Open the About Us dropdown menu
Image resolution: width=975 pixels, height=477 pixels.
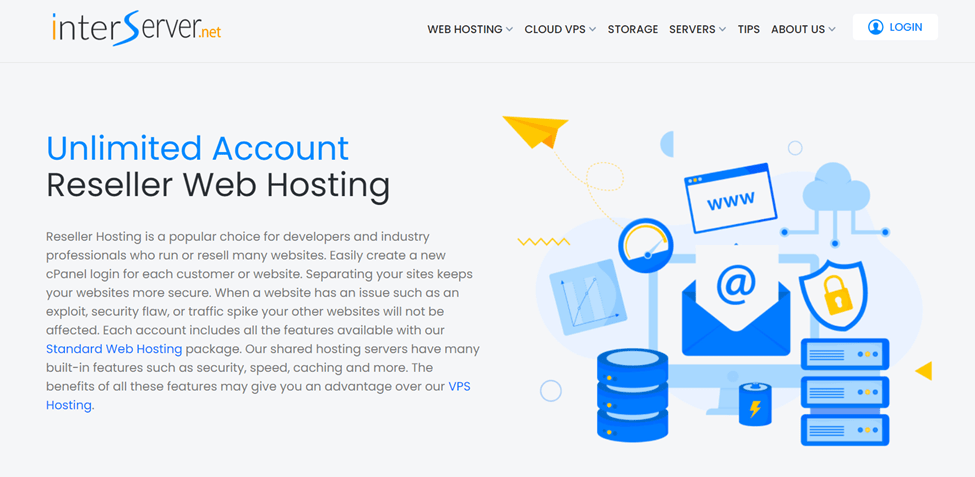point(803,29)
